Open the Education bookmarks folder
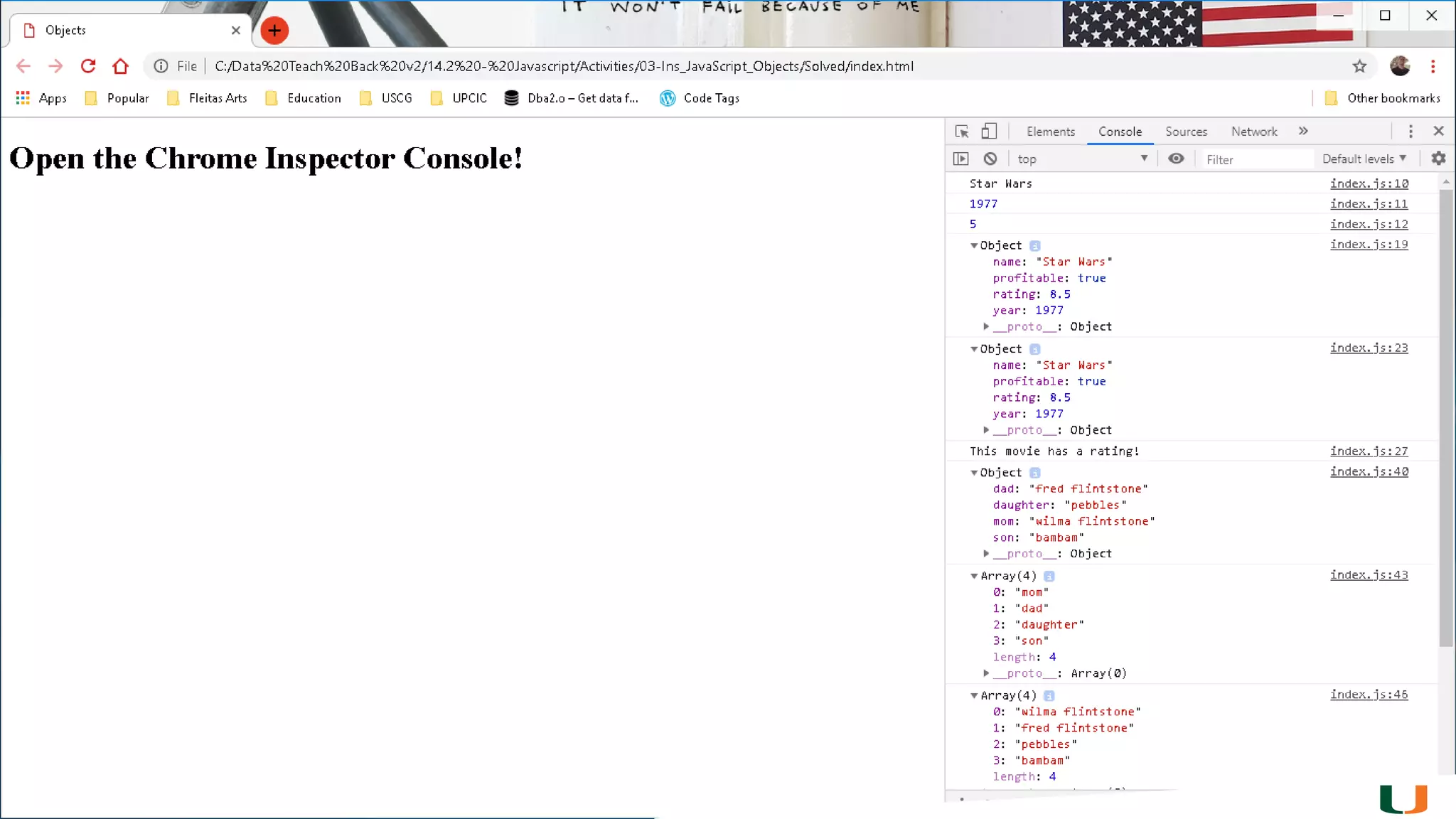 [314, 98]
